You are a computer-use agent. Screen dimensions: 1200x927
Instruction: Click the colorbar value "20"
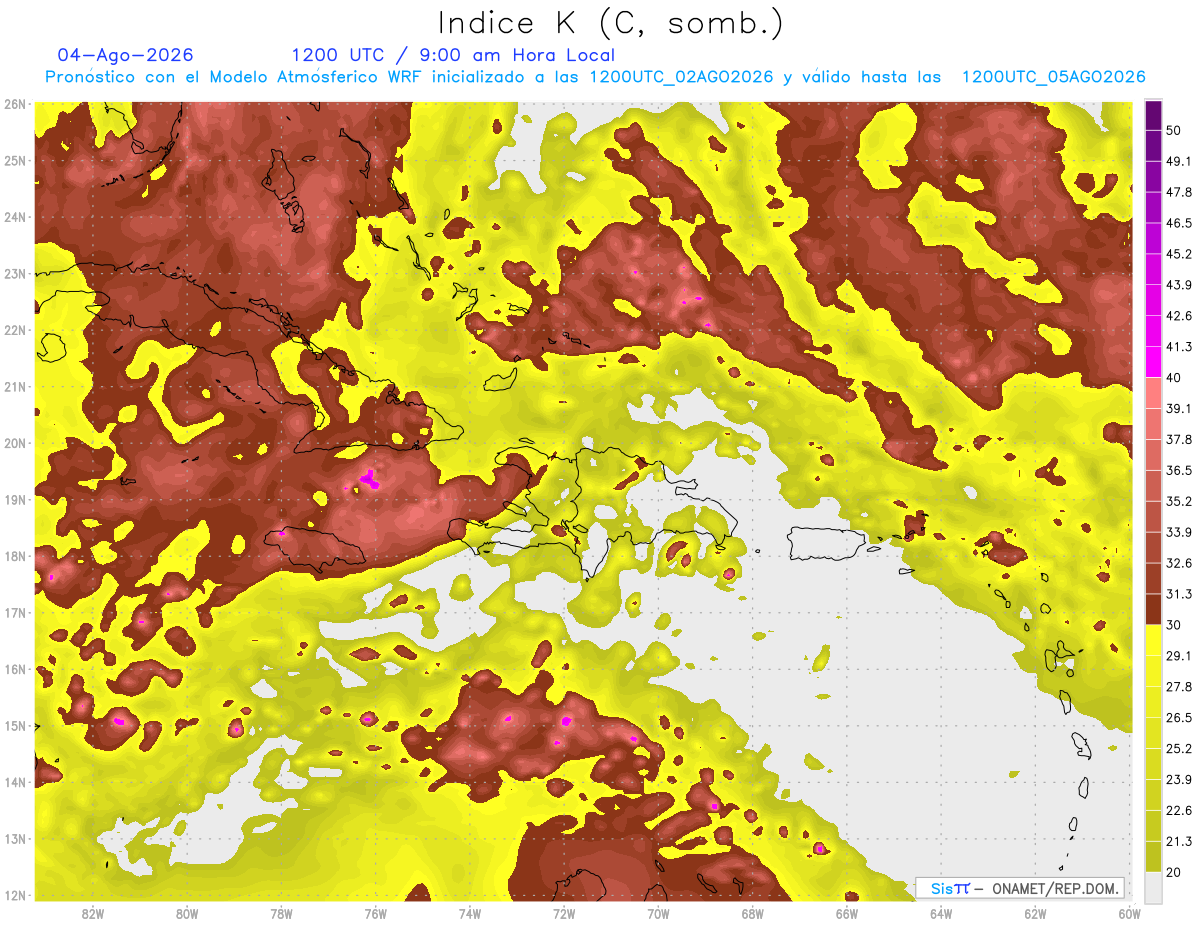tap(1176, 872)
